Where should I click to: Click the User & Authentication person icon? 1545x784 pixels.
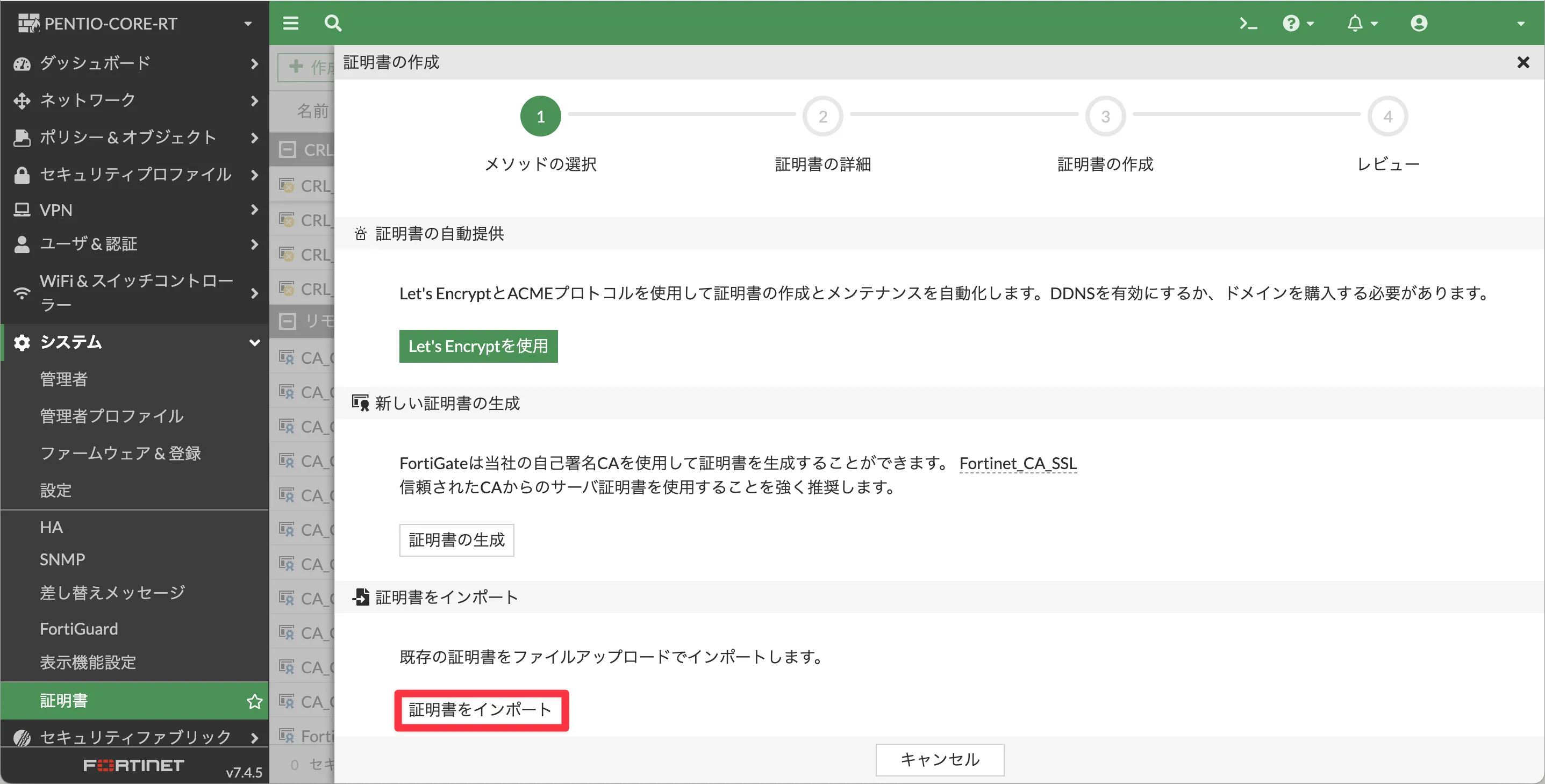22,244
